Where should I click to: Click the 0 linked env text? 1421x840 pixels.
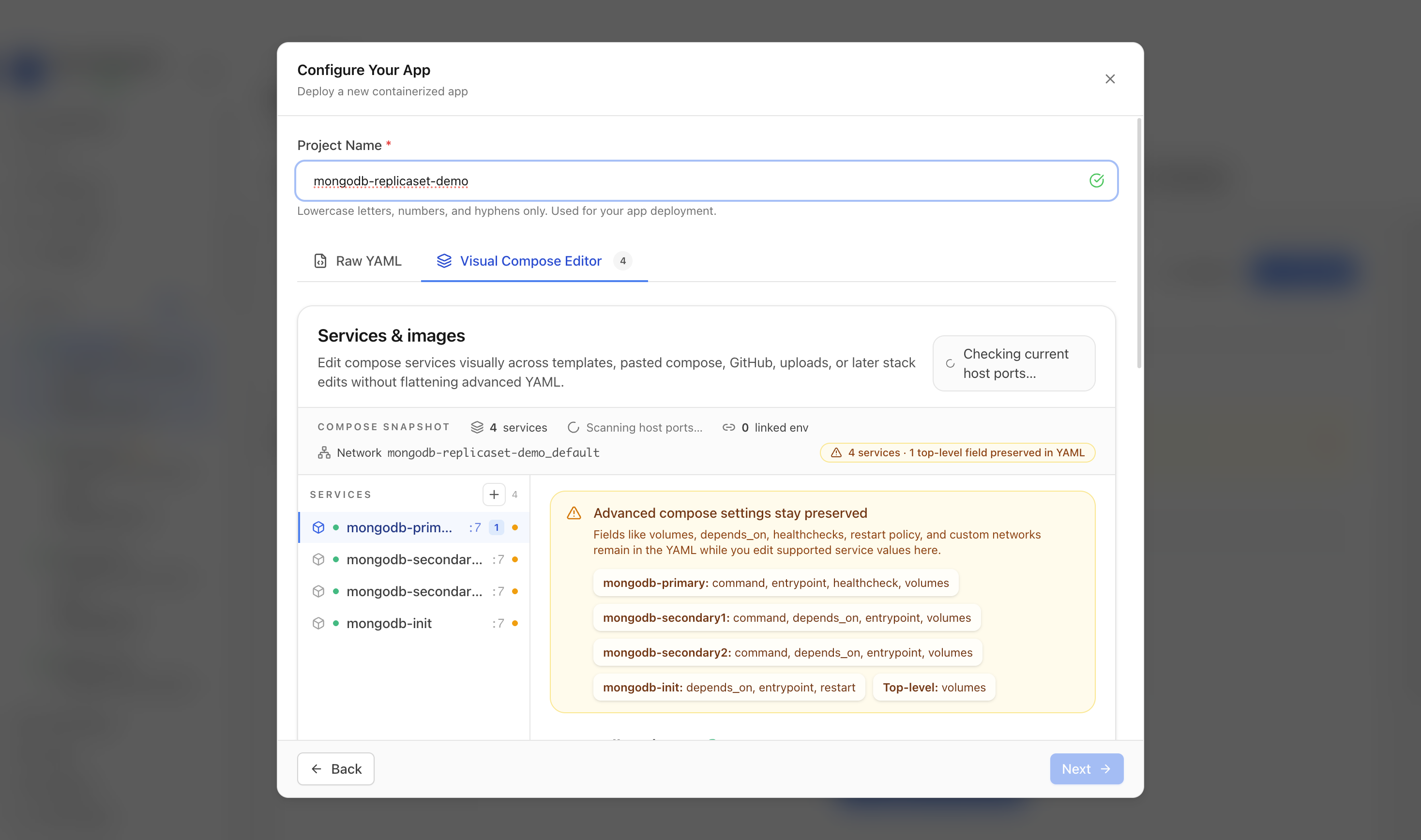pyautogui.click(x=774, y=427)
